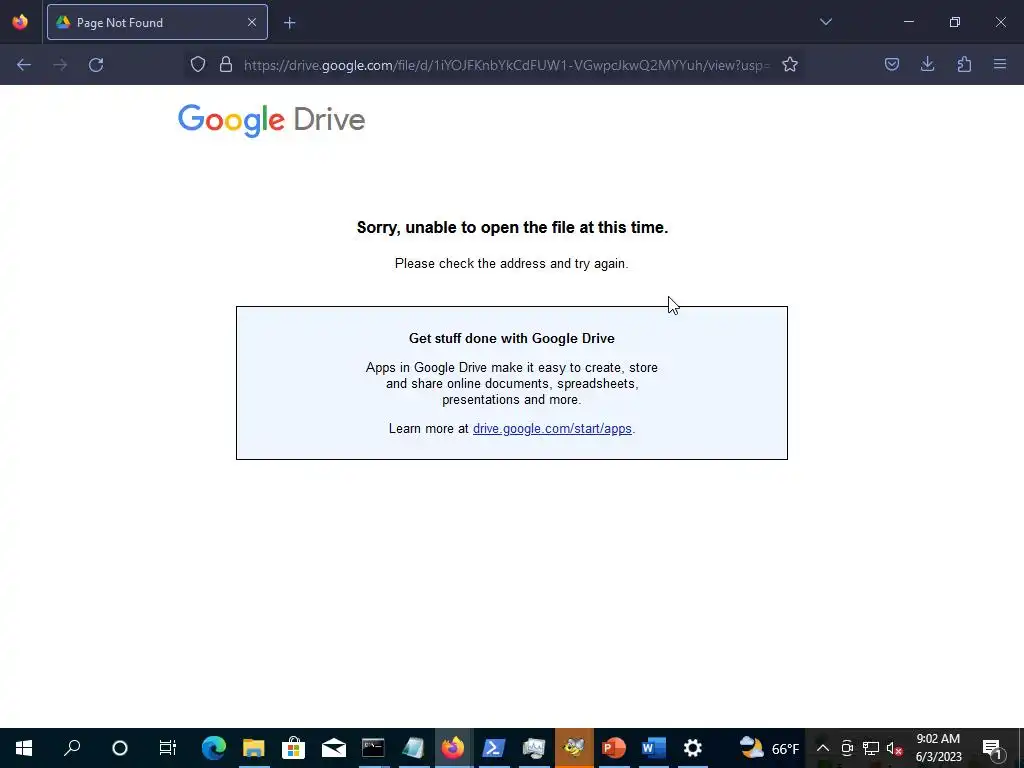1024x768 pixels.
Task: Open the Firefox downloads panel
Action: click(927, 65)
